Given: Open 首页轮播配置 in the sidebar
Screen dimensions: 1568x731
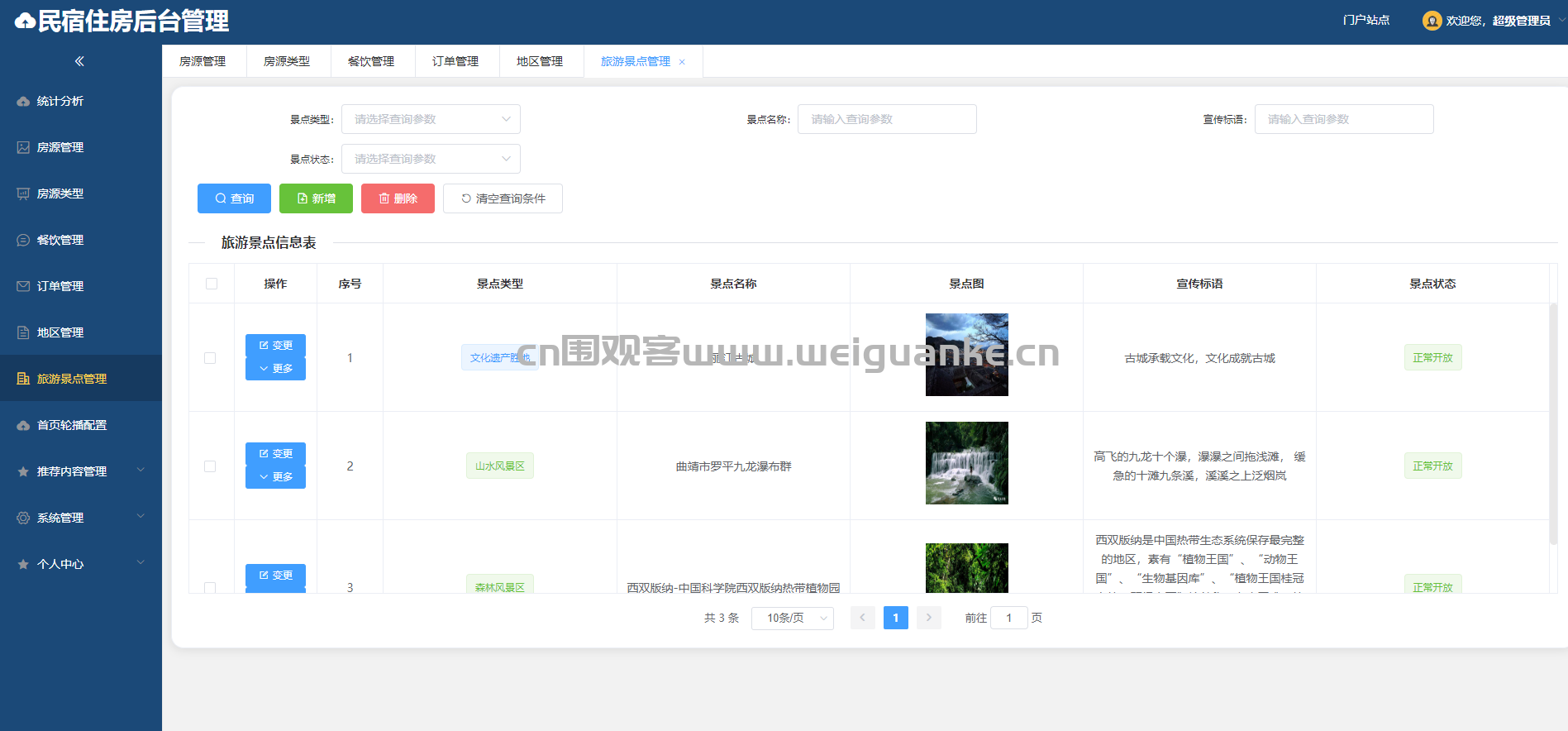Looking at the screenshot, I should pos(81,425).
